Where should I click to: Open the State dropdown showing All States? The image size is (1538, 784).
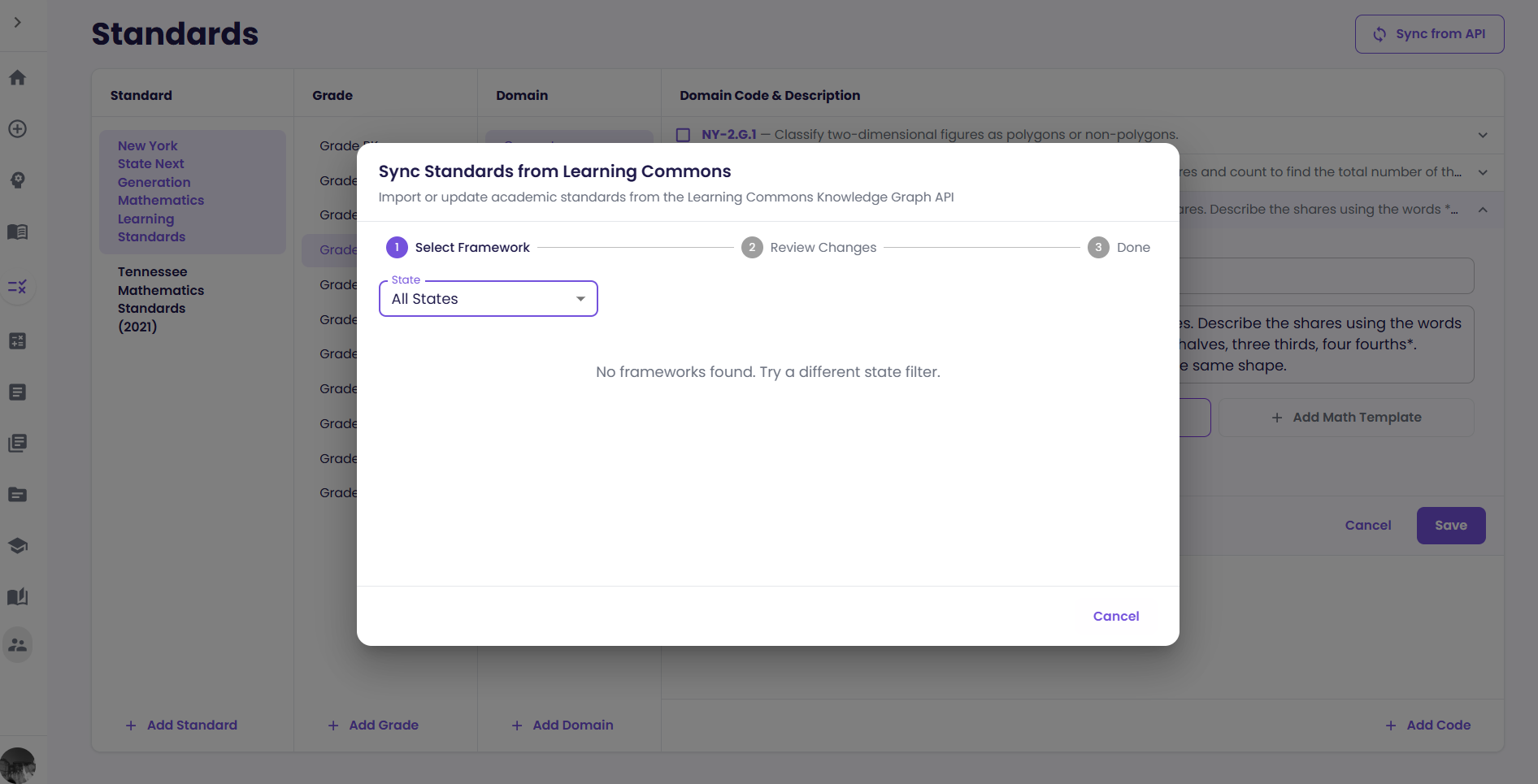pos(489,299)
